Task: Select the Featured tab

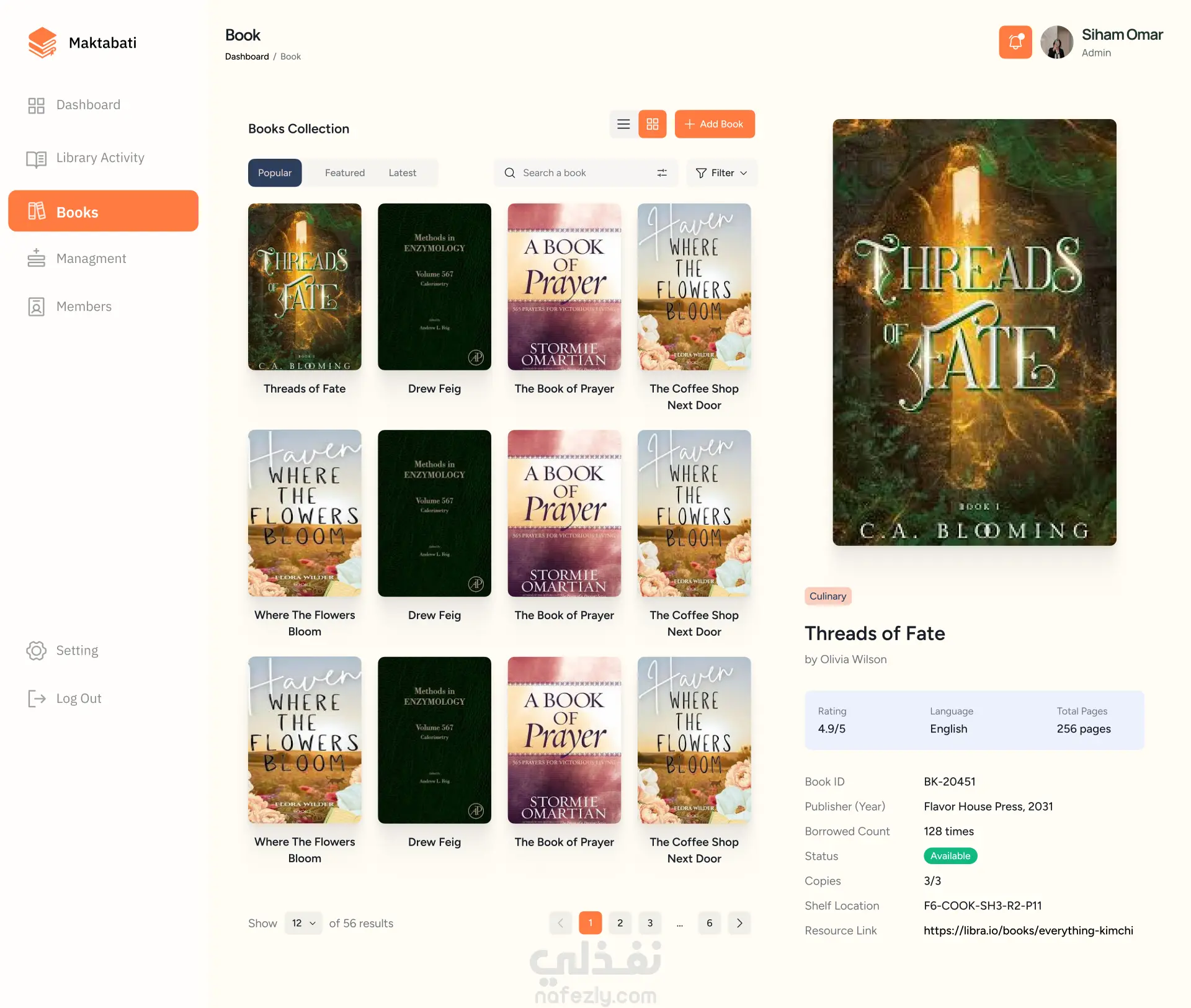Action: (345, 173)
